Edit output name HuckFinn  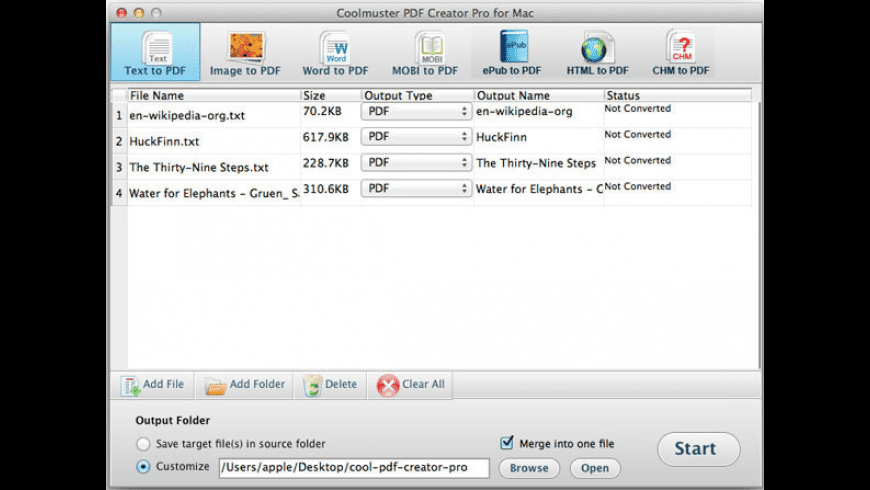[x=502, y=137]
